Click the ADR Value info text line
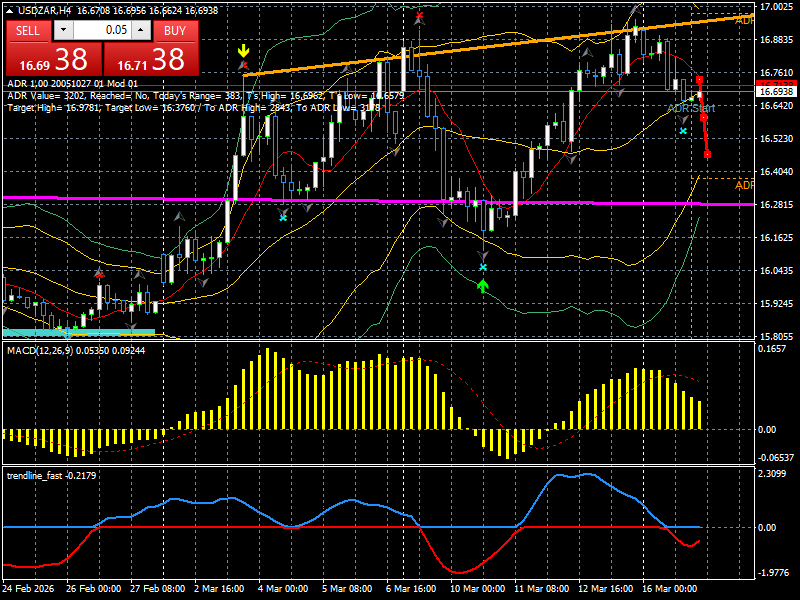The height and width of the screenshot is (600, 800). tap(206, 96)
